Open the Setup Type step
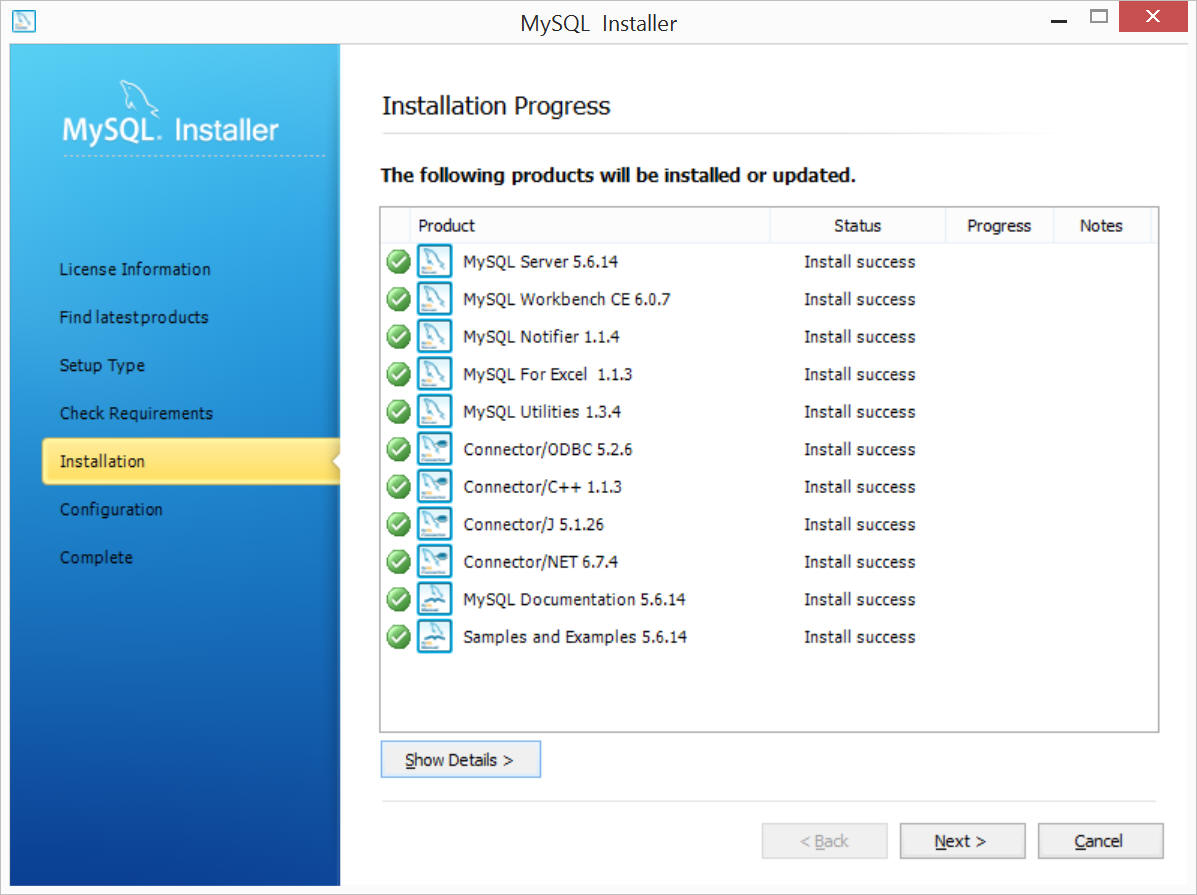The width and height of the screenshot is (1197, 895). (x=102, y=366)
